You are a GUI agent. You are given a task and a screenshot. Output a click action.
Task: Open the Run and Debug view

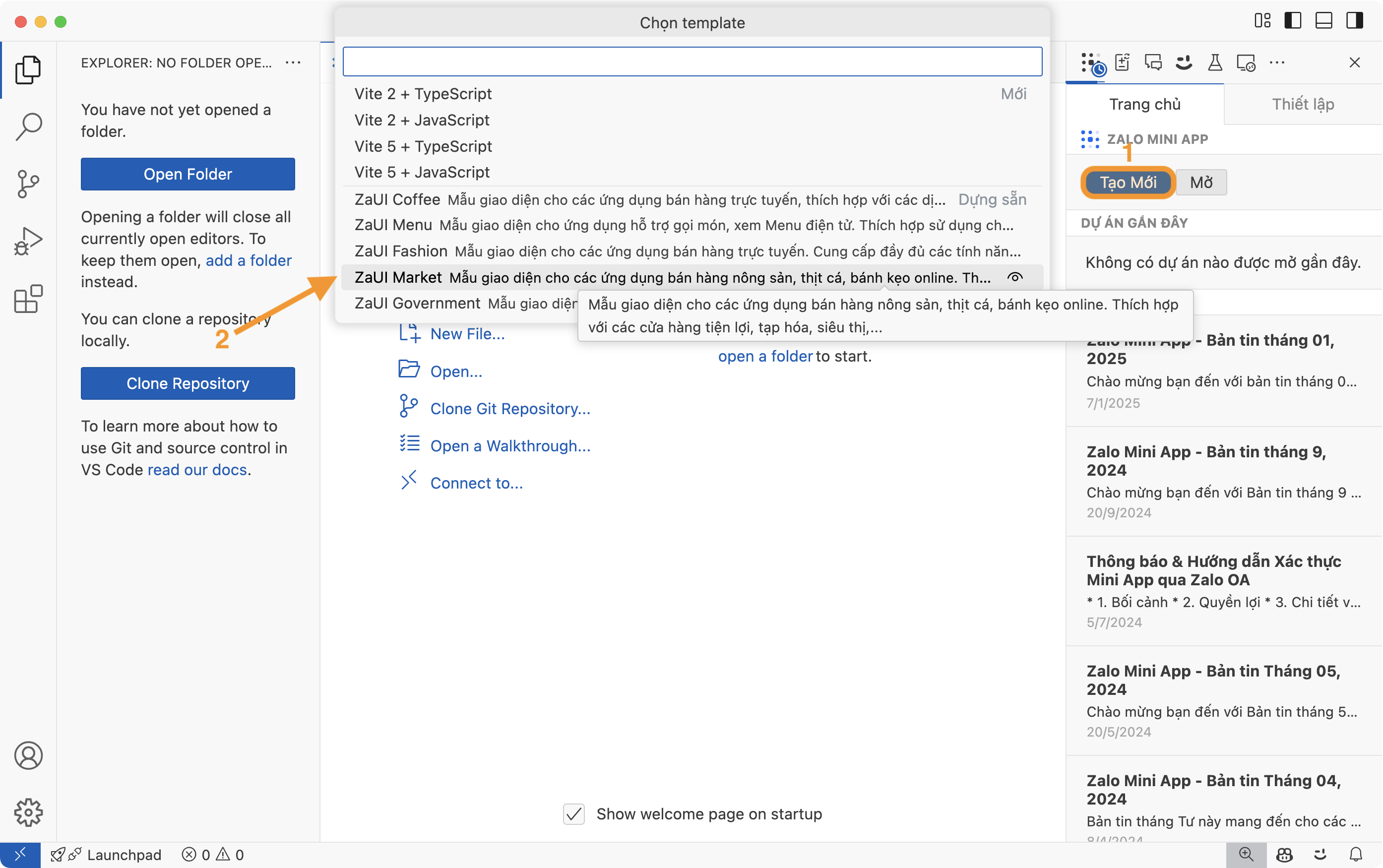coord(28,241)
